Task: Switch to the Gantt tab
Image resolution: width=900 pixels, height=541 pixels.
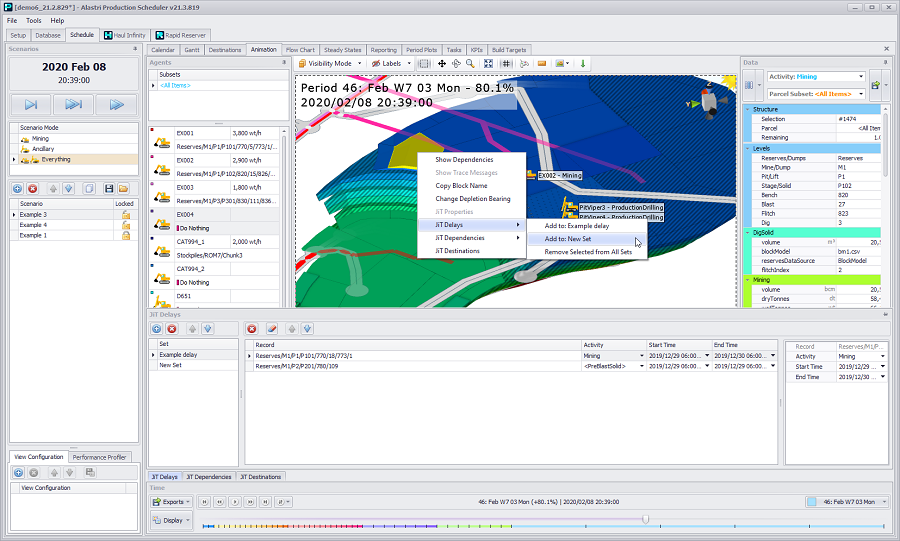Action: (x=192, y=49)
